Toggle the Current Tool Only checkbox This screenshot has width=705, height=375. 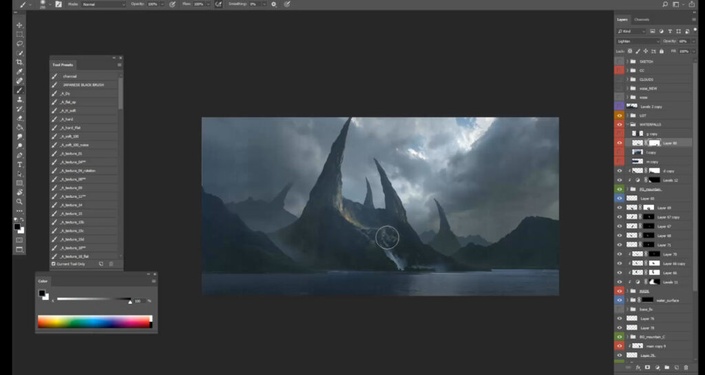tap(54, 264)
